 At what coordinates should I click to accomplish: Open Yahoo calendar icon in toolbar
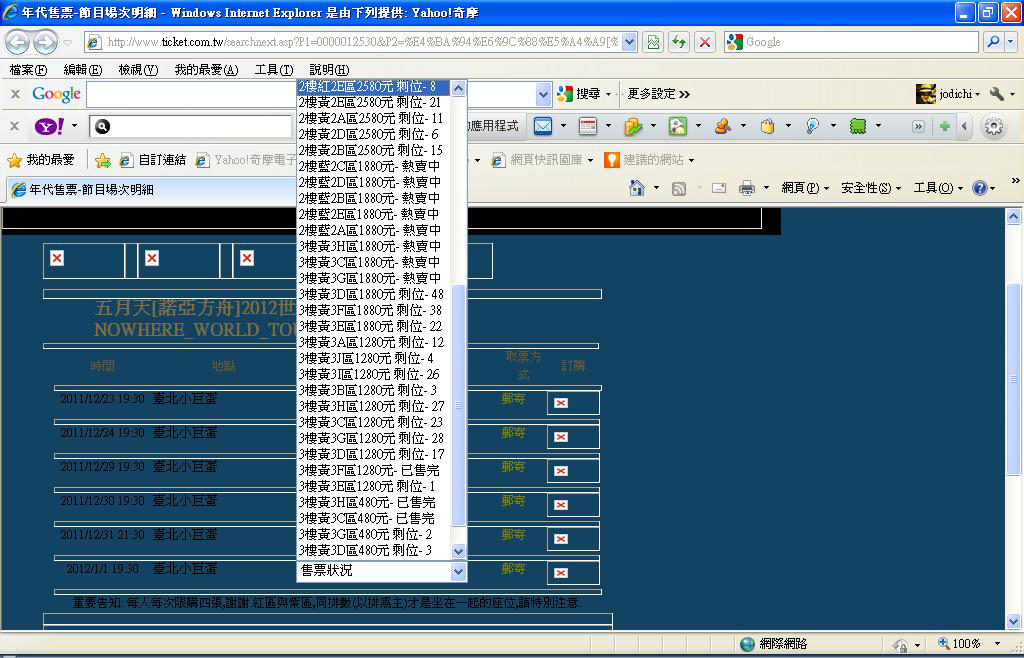coord(588,126)
